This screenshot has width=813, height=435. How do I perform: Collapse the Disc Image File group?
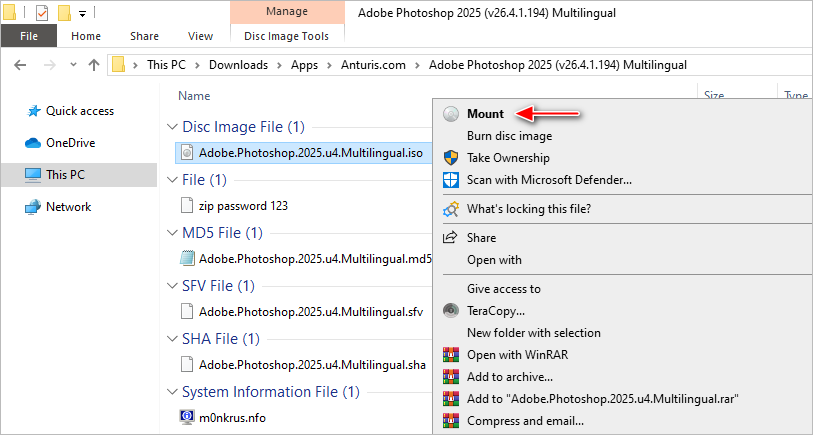click(171, 128)
